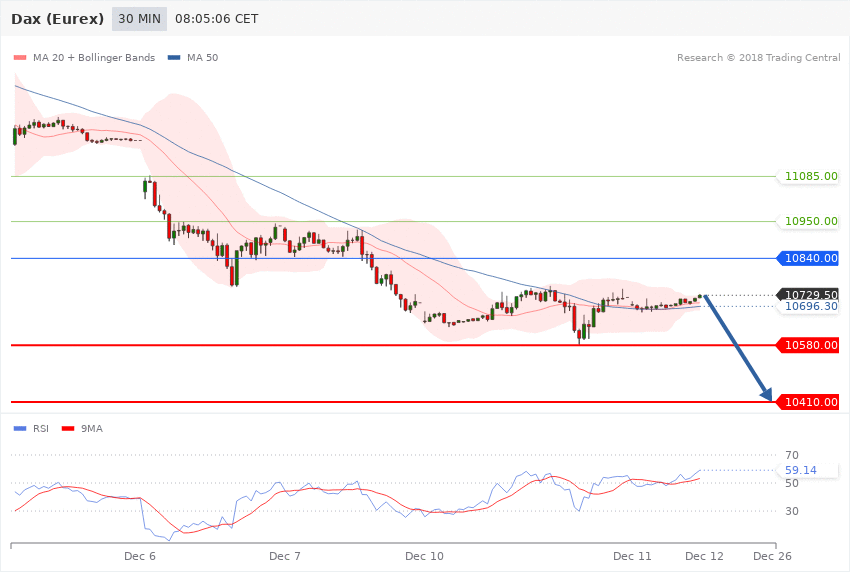Image resolution: width=850 pixels, height=576 pixels.
Task: Click the Dax (Eurex) chart title
Action: tap(57, 19)
